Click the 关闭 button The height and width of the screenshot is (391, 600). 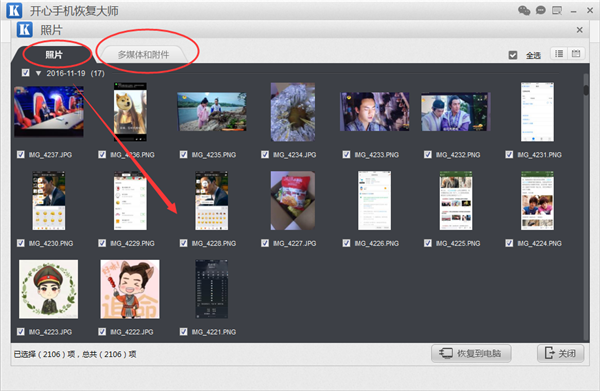pyautogui.click(x=560, y=353)
